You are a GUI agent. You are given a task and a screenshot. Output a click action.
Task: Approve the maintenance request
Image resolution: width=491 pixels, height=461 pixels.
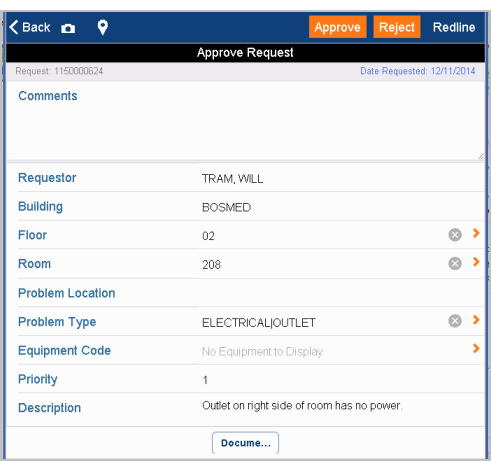(x=337, y=27)
